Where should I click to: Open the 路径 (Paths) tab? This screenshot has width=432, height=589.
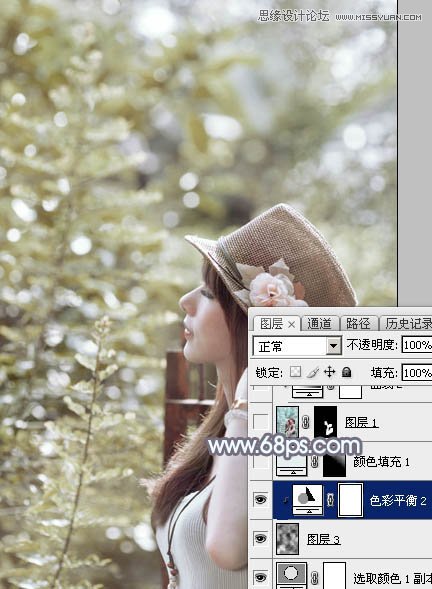358,323
